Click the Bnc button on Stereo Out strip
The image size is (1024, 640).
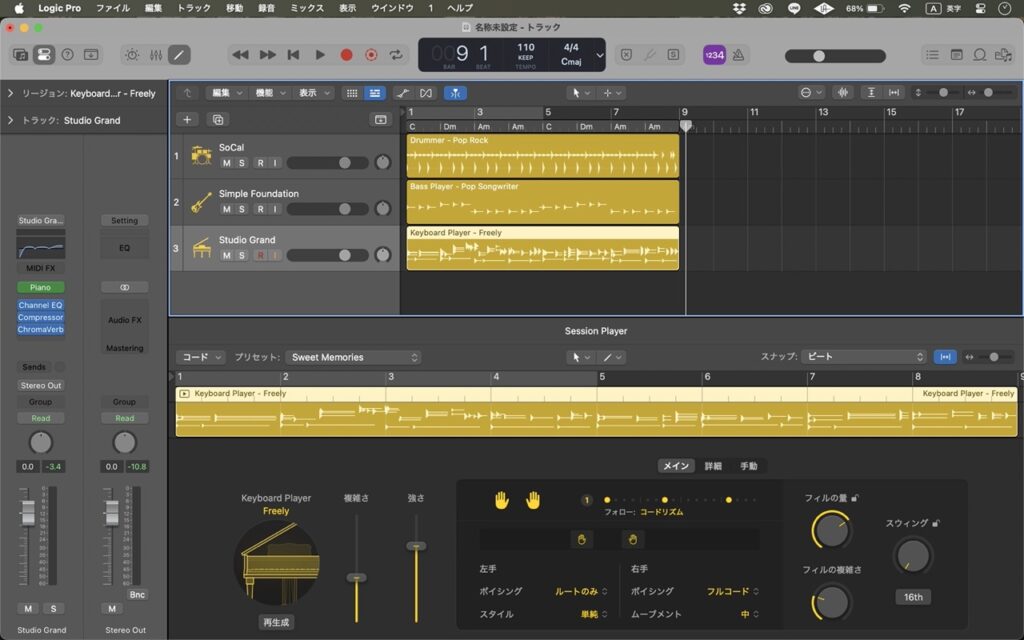coord(137,594)
